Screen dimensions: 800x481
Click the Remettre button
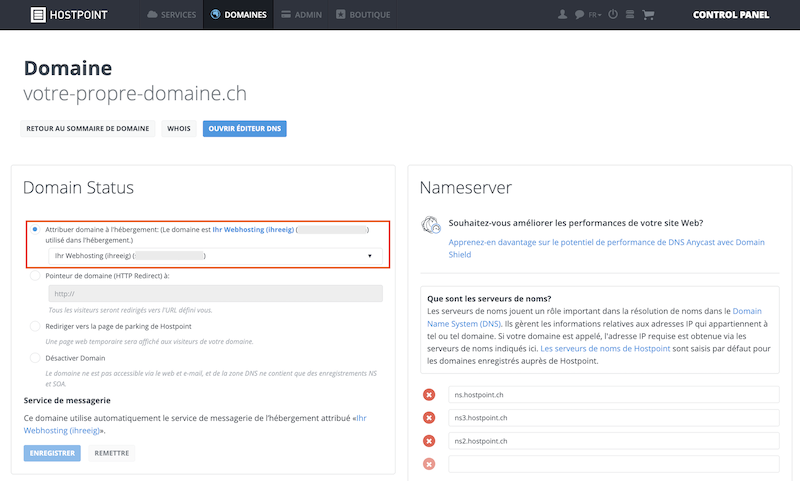(112, 453)
